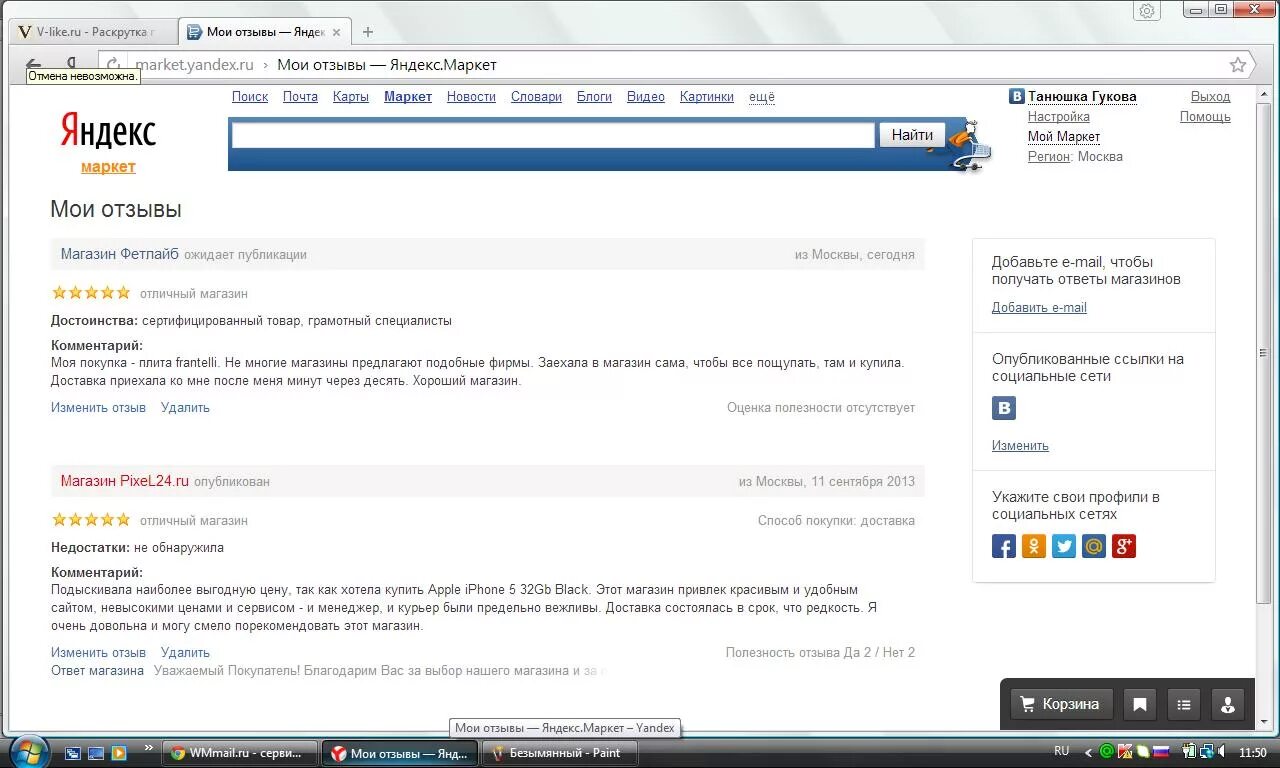Open the Блоги service link
Viewport: 1280px width, 768px height.
tap(594, 97)
